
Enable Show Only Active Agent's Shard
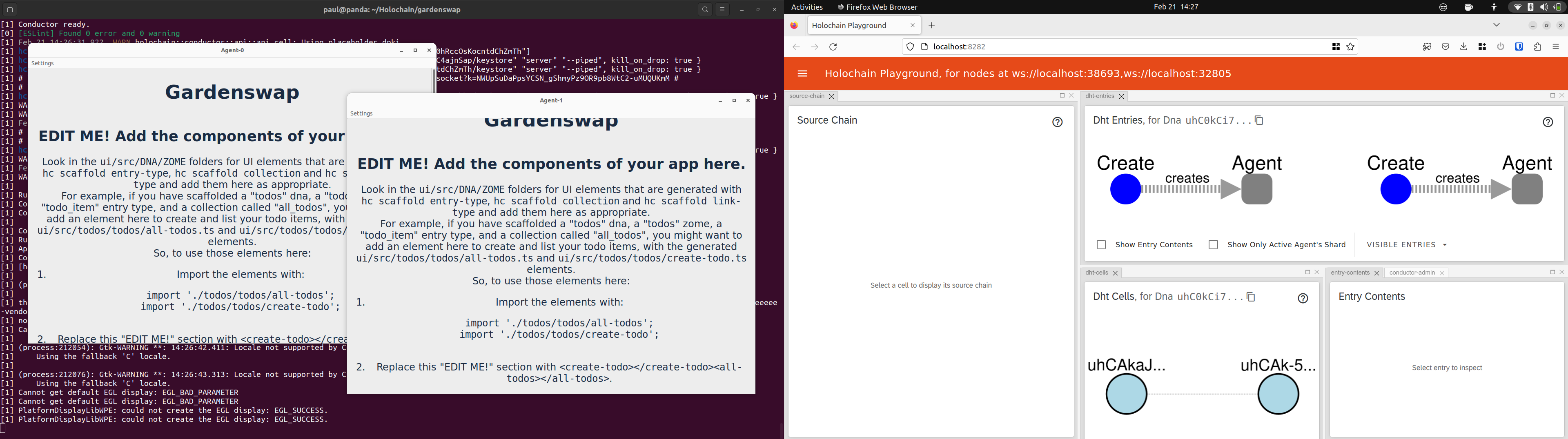pyautogui.click(x=1213, y=244)
